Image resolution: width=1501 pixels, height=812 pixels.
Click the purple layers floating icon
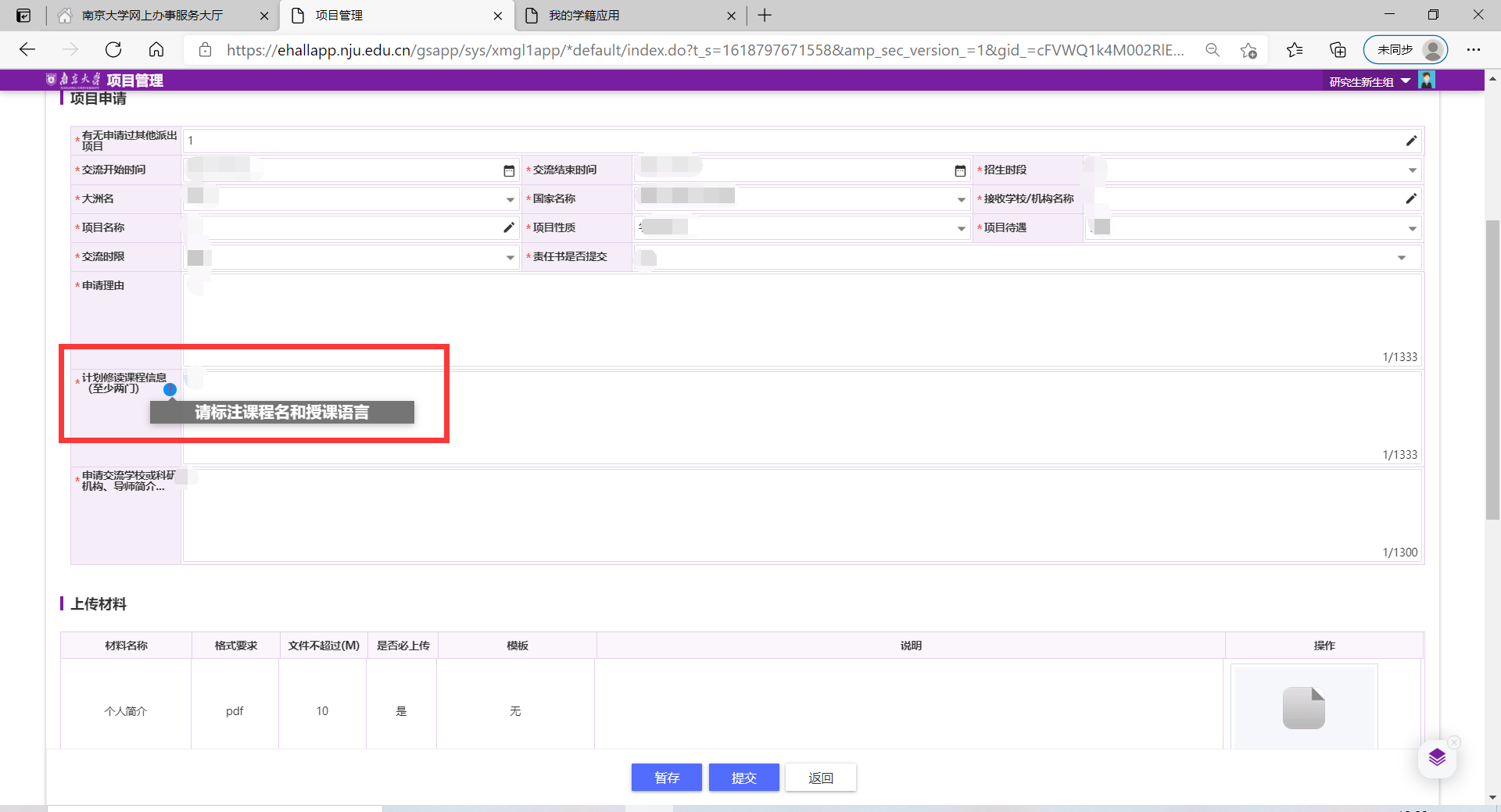pyautogui.click(x=1437, y=757)
